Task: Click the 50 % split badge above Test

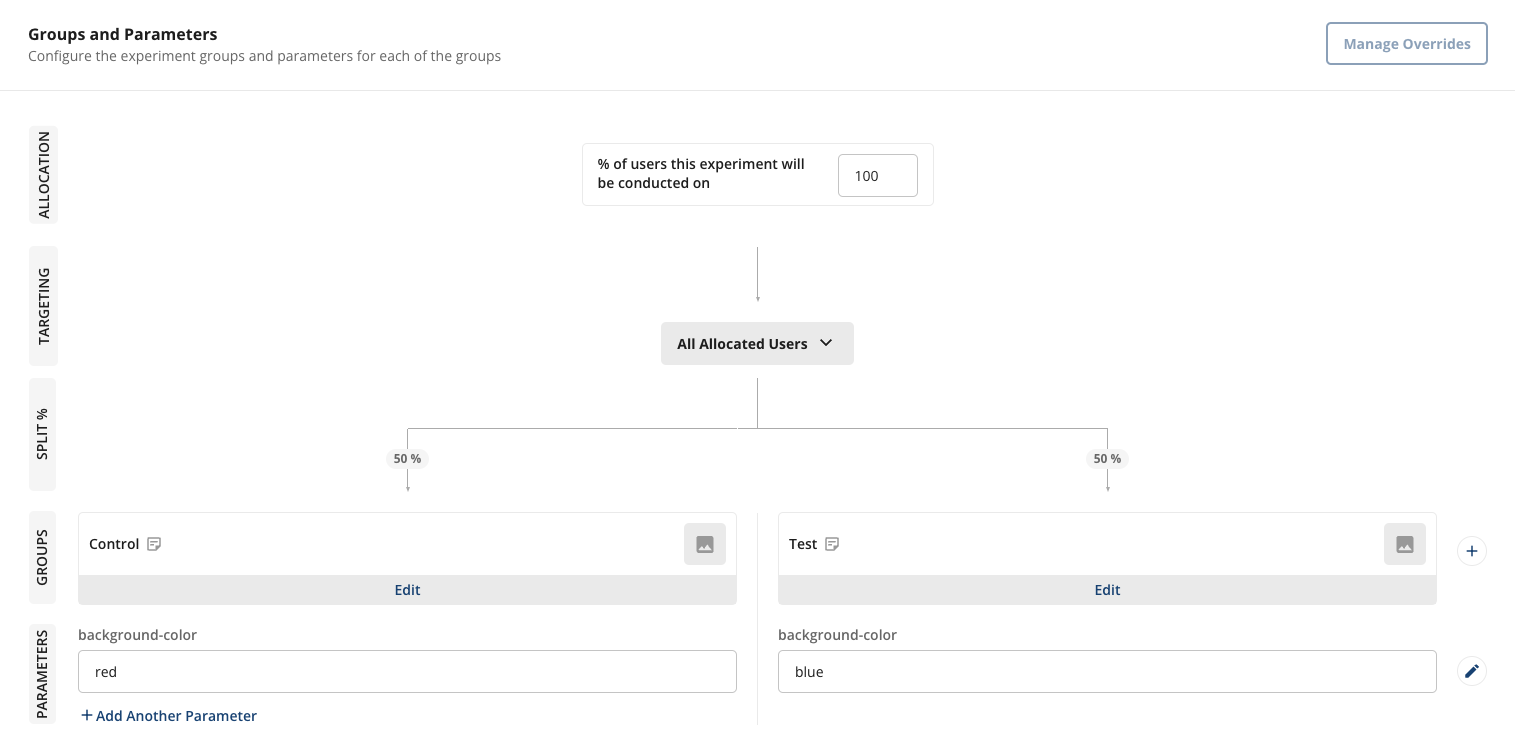Action: pos(1107,459)
